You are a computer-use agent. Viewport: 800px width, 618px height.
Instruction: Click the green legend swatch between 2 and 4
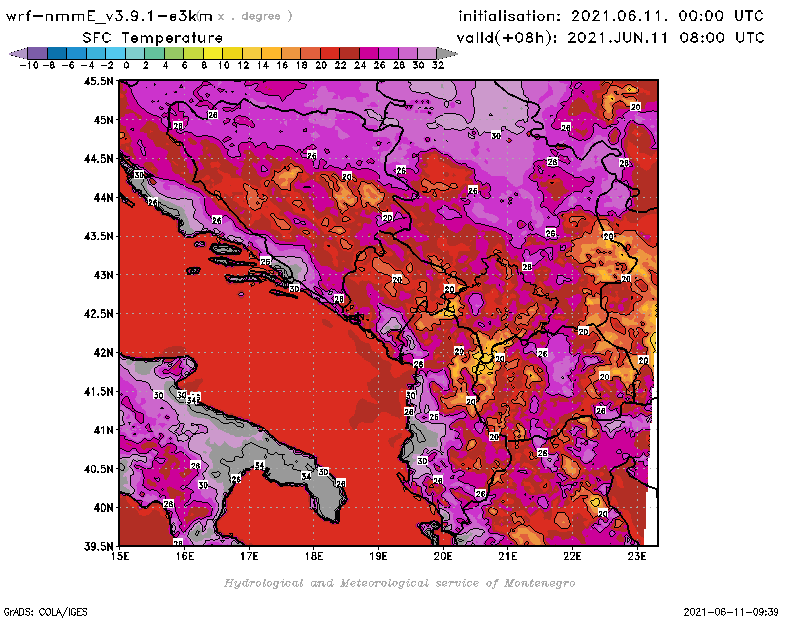coord(155,53)
